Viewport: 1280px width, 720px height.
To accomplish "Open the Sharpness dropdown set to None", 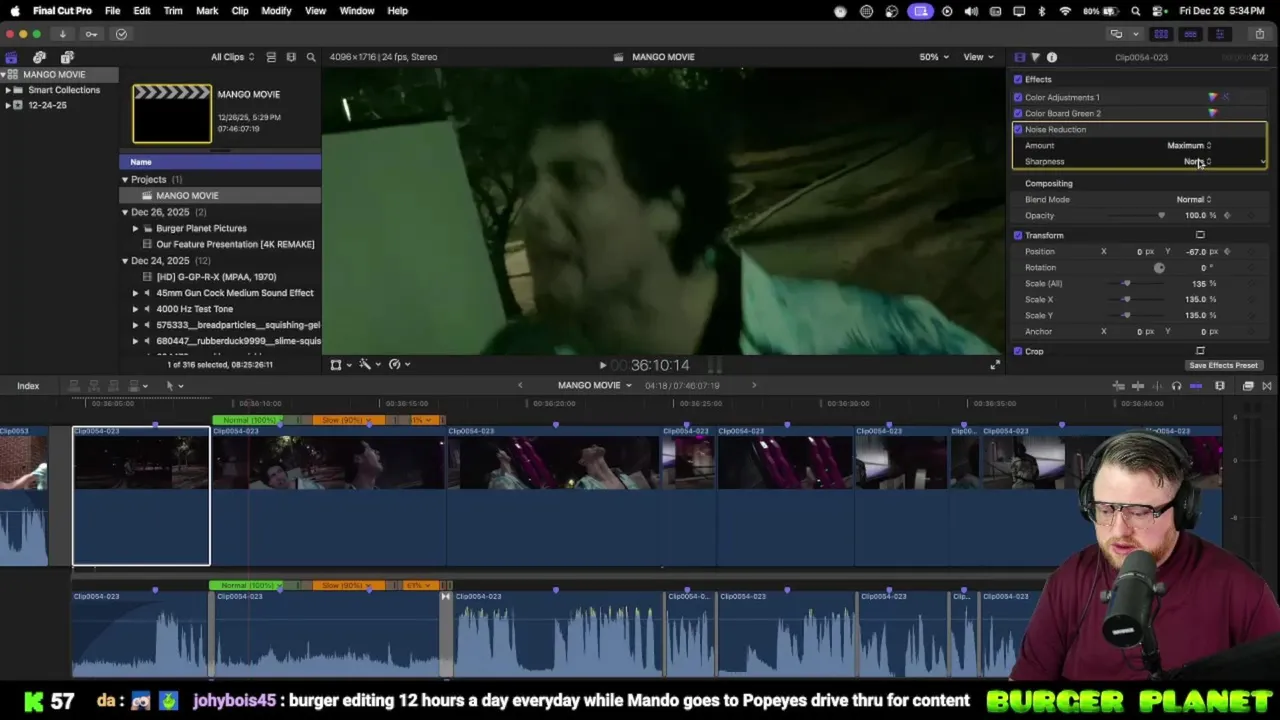I will coord(1197,161).
